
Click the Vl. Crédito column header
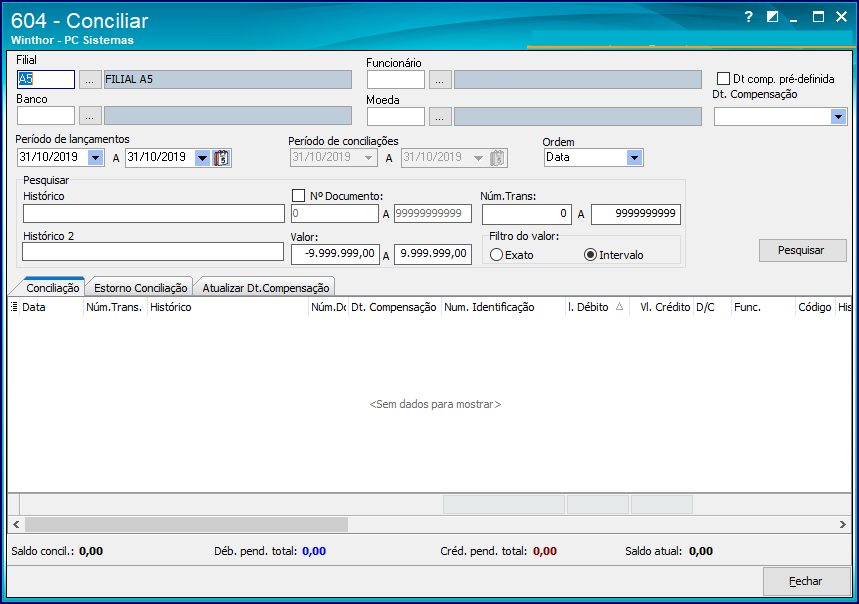click(661, 307)
